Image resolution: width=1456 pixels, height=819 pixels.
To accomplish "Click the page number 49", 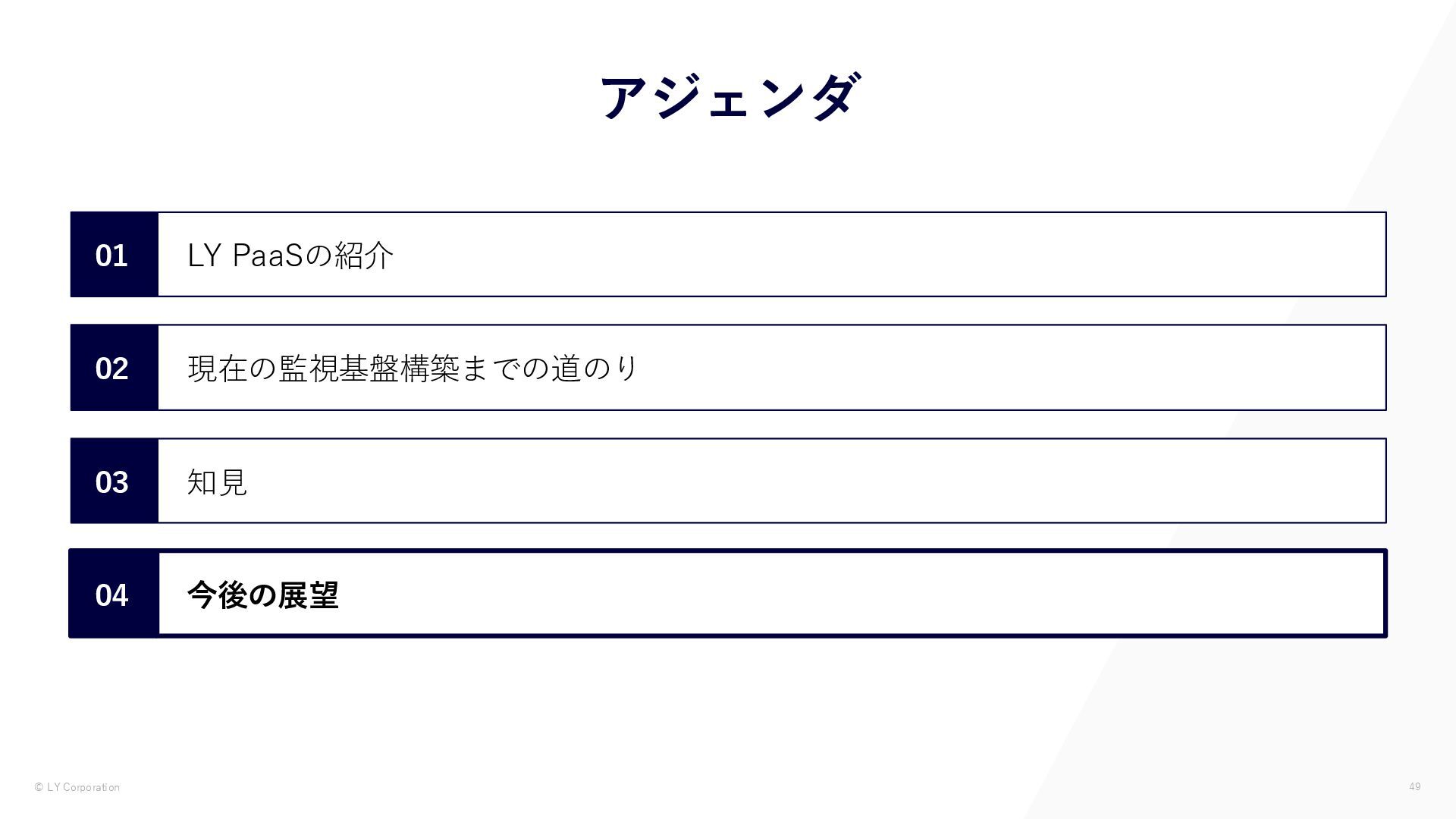I will 1414,786.
